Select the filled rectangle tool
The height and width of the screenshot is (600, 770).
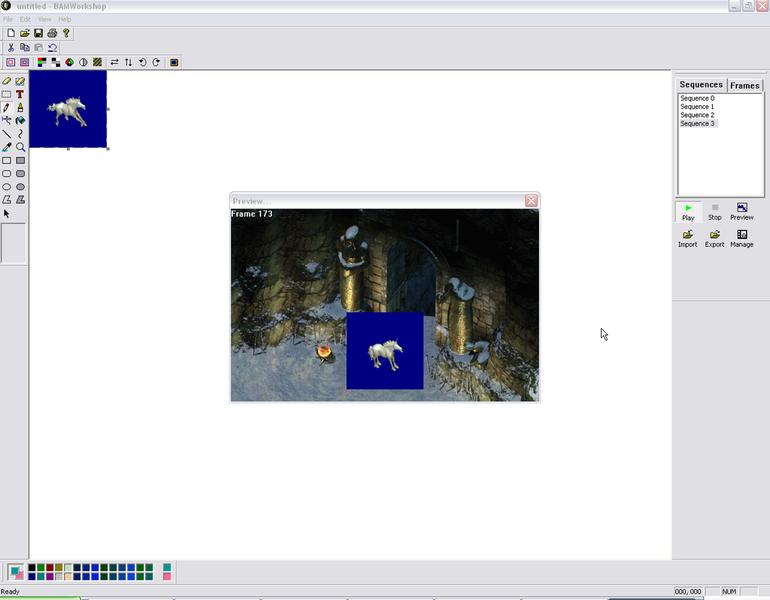(20, 160)
